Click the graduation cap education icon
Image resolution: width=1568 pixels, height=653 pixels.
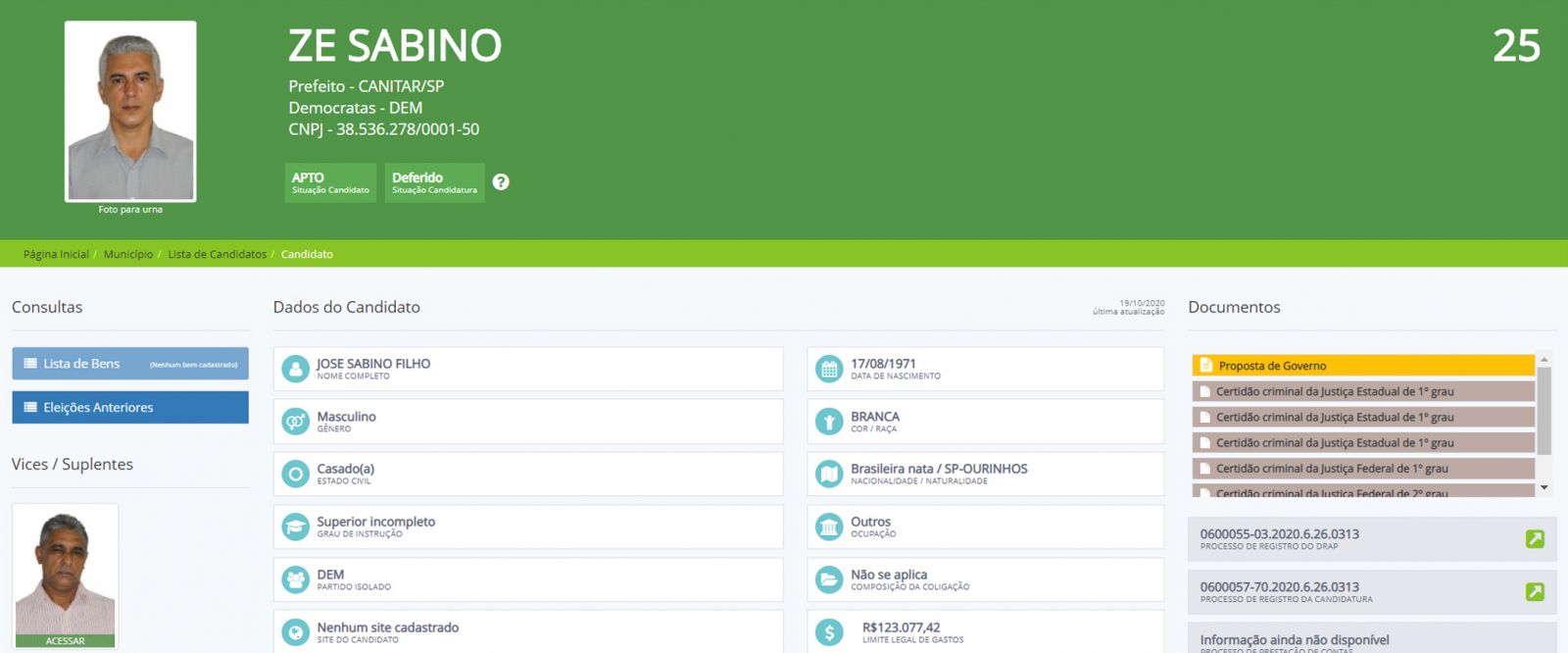coord(295,527)
